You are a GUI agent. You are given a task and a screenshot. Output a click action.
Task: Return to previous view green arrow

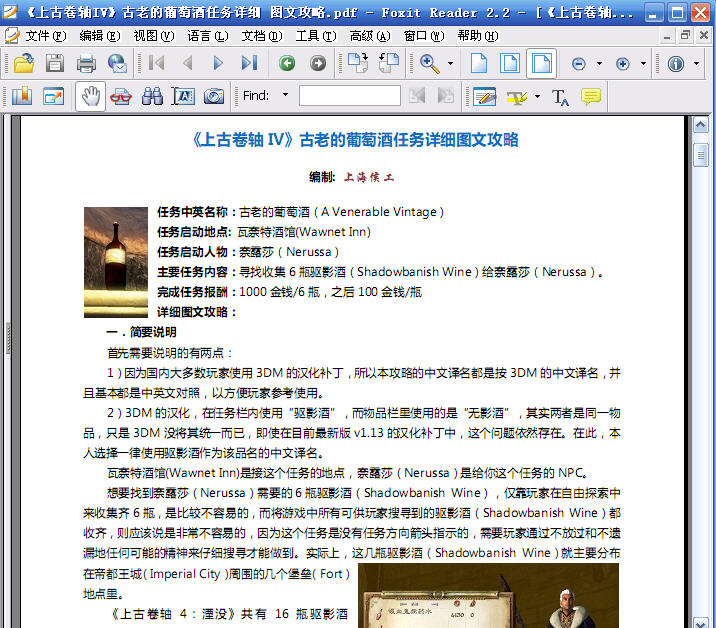[x=287, y=63]
